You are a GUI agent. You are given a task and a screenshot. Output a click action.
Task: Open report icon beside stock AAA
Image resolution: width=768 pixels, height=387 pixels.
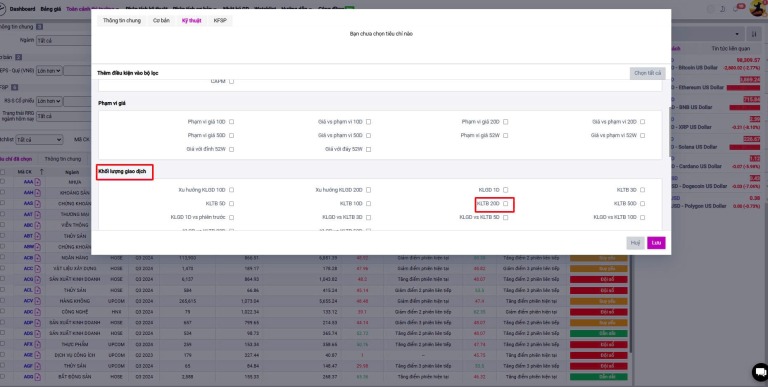pos(38,182)
